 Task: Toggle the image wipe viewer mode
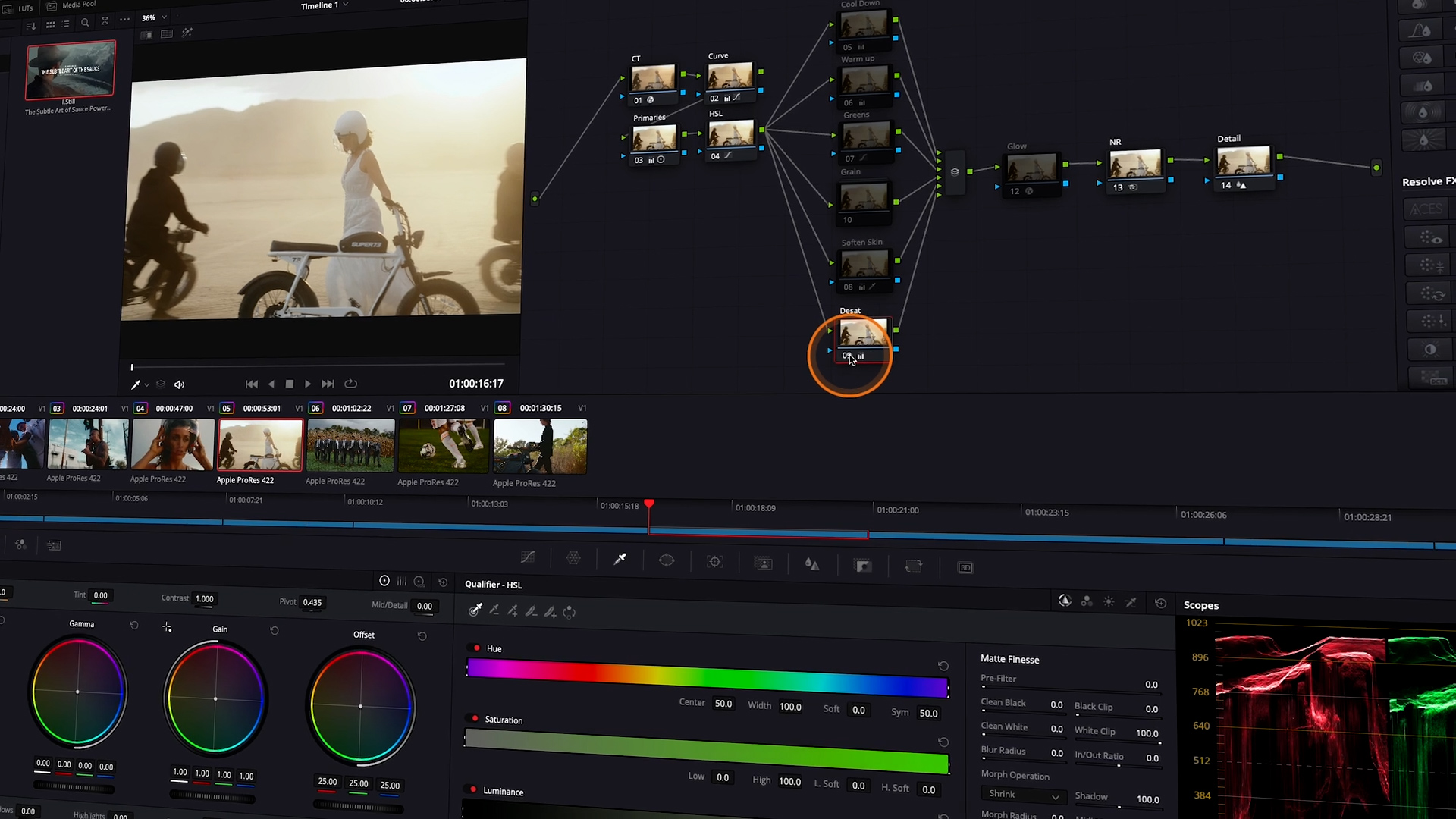tap(146, 35)
